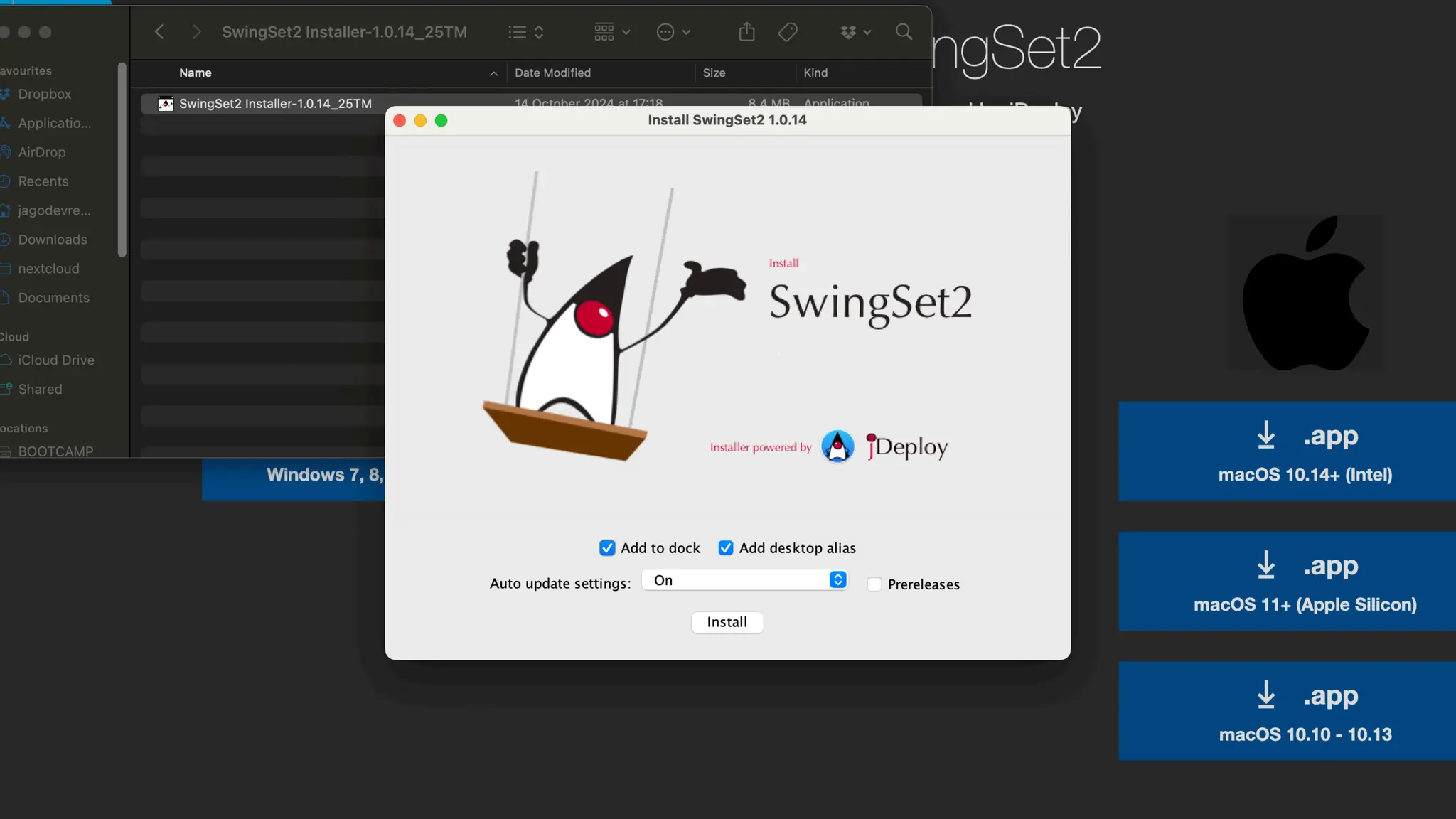The width and height of the screenshot is (1456, 819).
Task: Click the Finder sidebar scrollbar
Action: [122, 160]
